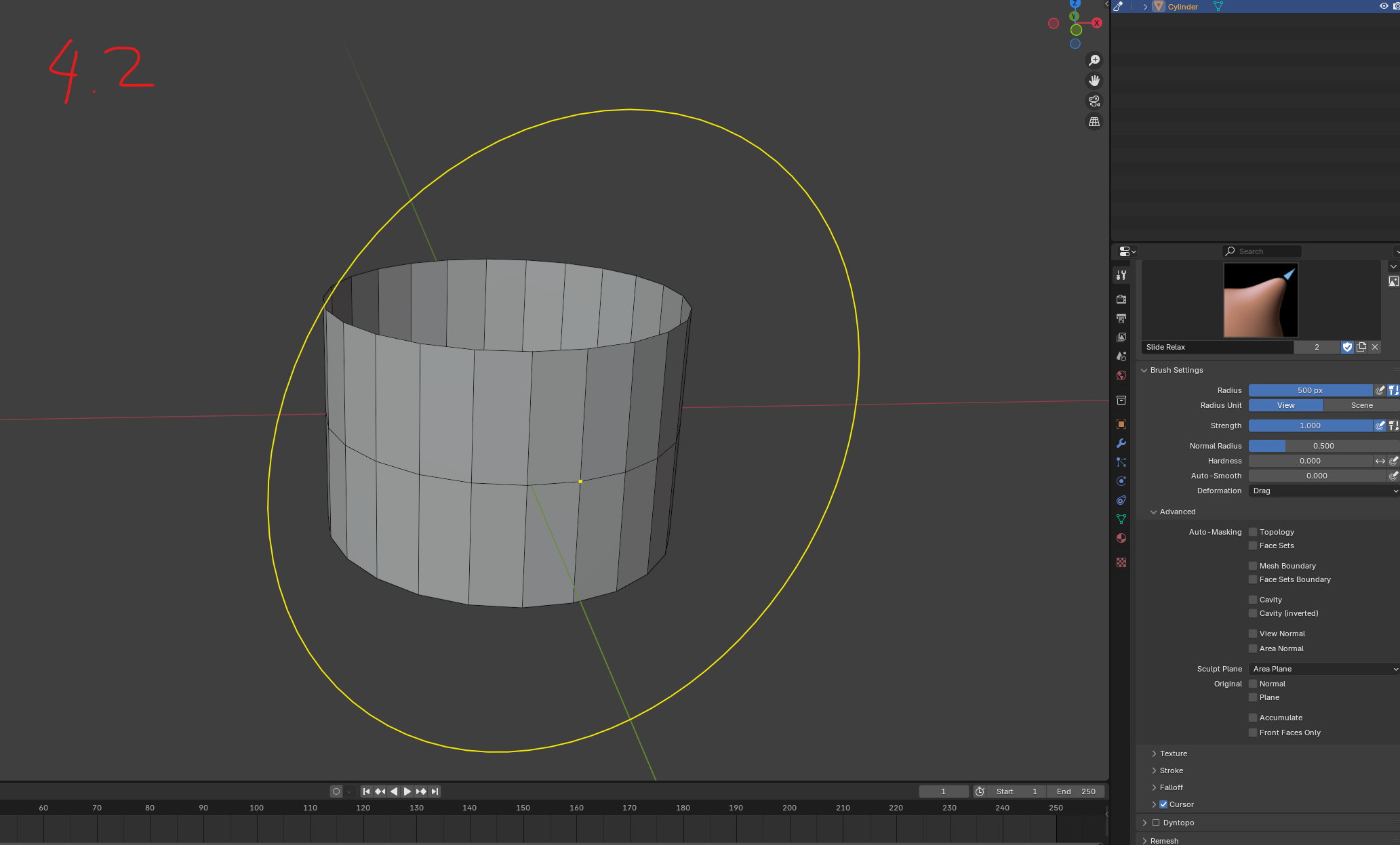Image resolution: width=1400 pixels, height=845 pixels.
Task: Set Radius Unit to Scene
Action: coord(1361,405)
